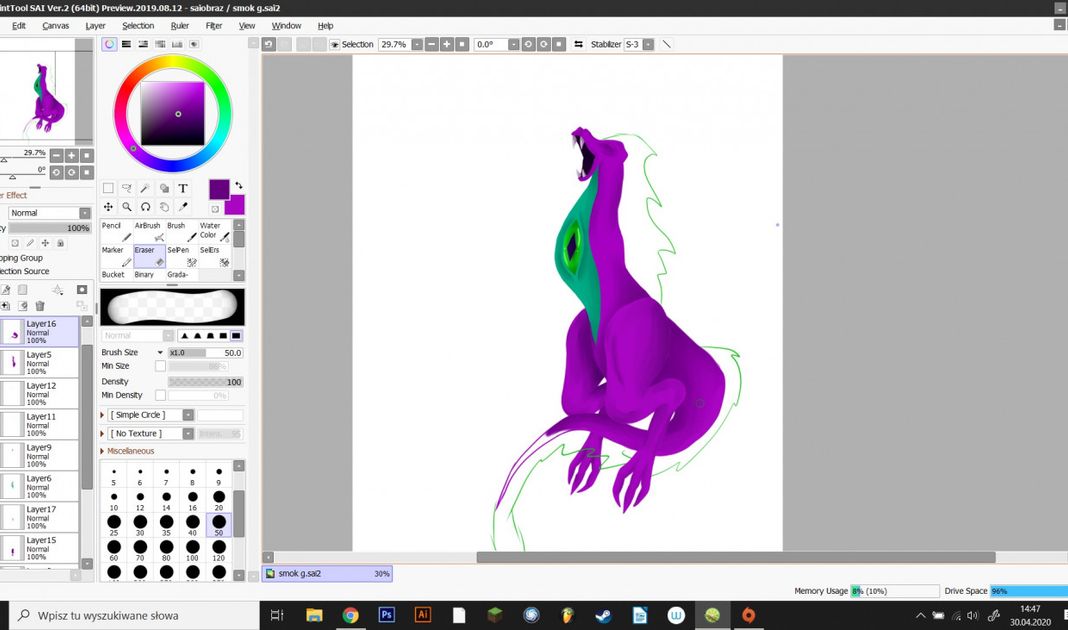This screenshot has height=630, width=1068.
Task: Select the Magic Wand tool
Action: click(x=146, y=188)
